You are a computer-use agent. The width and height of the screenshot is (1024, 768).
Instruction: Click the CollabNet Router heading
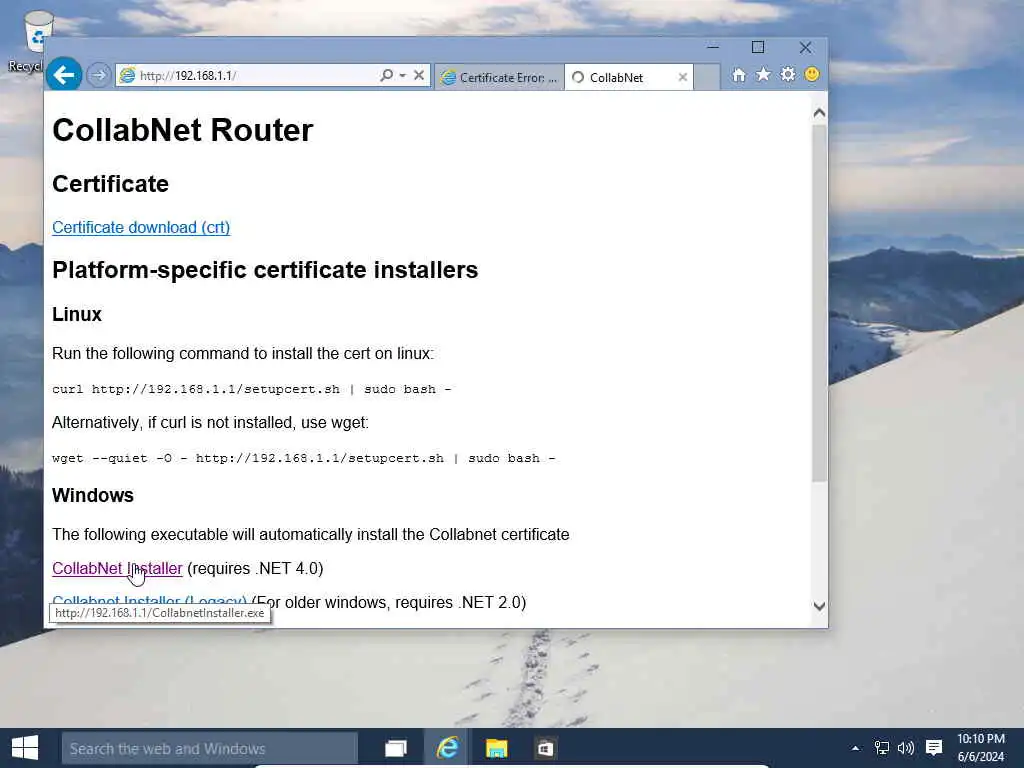point(183,130)
